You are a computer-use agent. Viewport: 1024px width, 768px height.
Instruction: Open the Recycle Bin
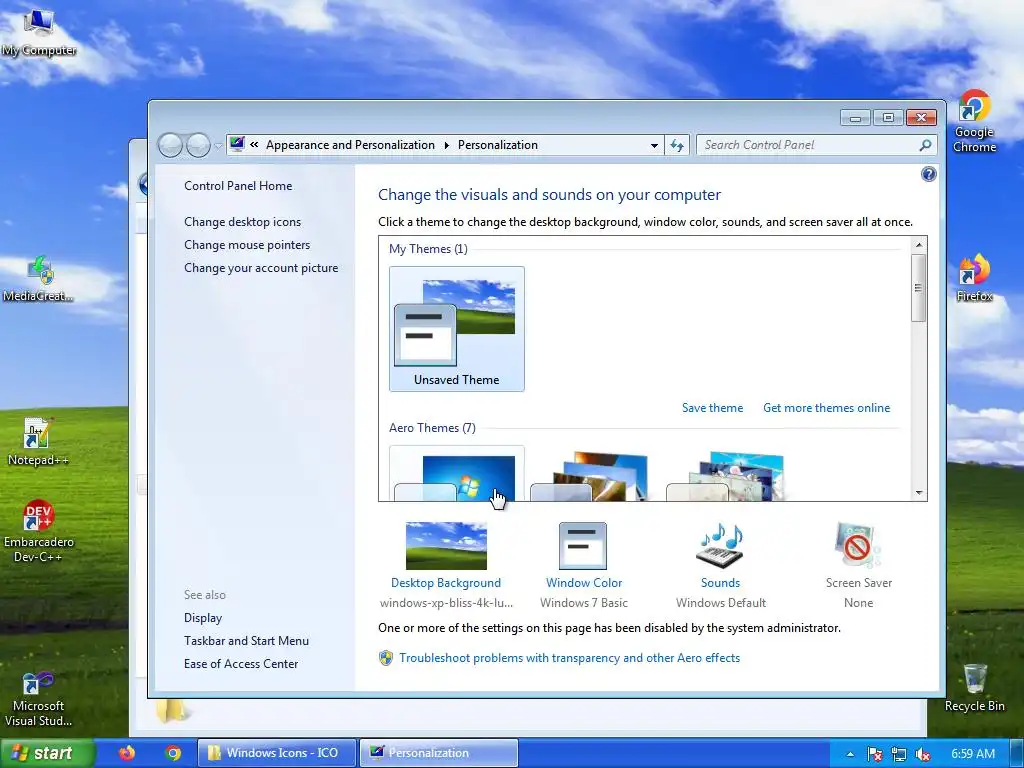pos(974,688)
